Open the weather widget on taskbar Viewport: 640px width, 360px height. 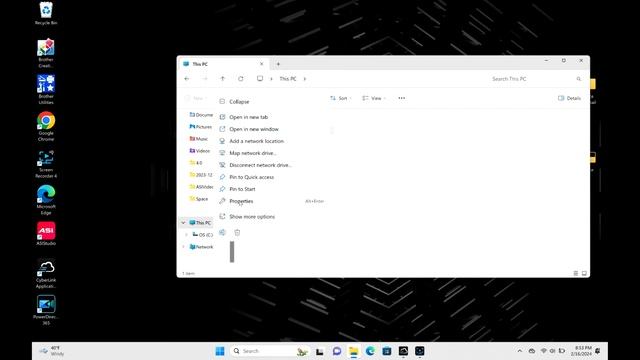pos(52,351)
